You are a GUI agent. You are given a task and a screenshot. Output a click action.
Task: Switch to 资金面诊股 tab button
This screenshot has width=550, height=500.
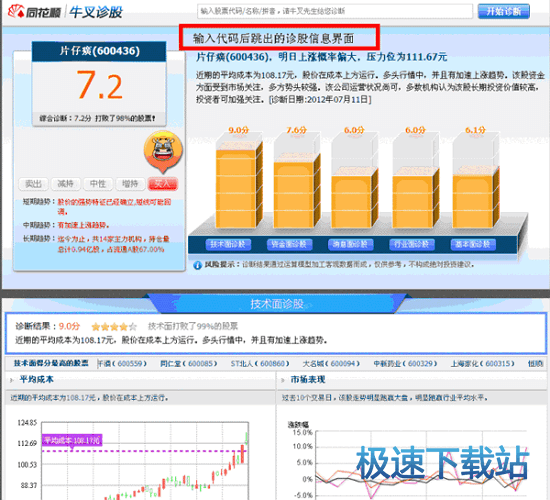coord(289,245)
